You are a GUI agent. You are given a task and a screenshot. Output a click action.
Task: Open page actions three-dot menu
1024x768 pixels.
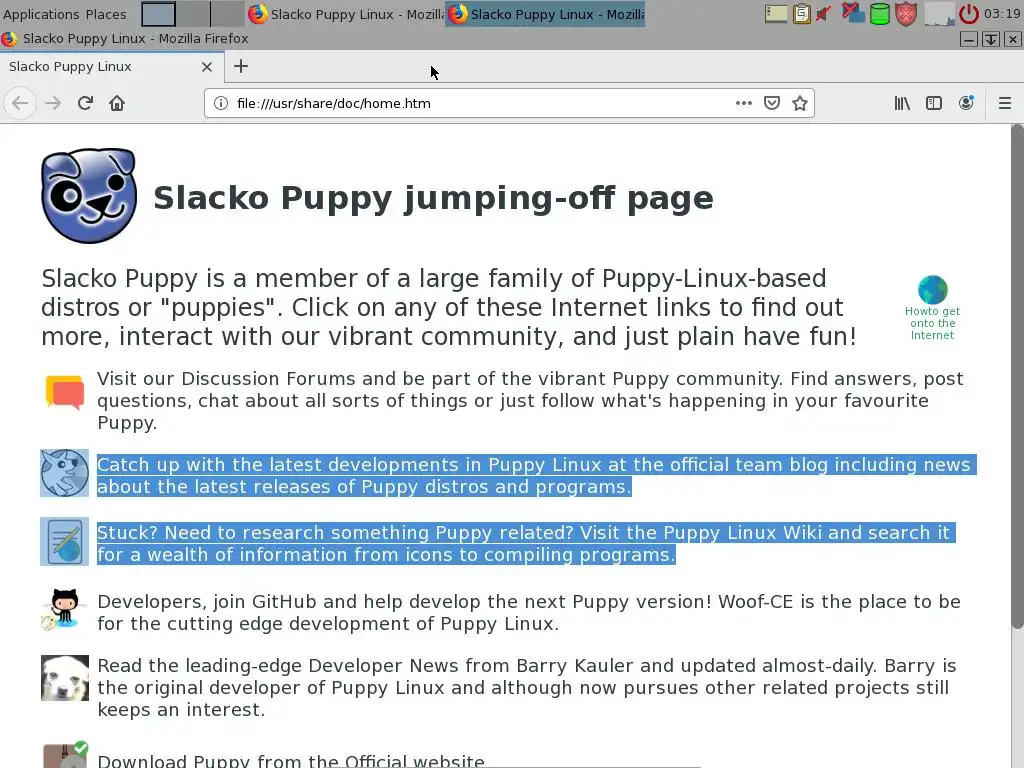[x=743, y=103]
